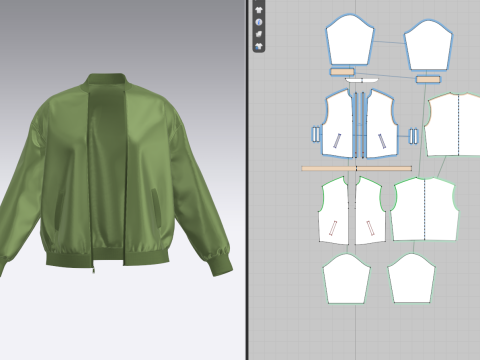The width and height of the screenshot is (480, 360).
Task: Select the bottom-left green-outlined sleeve pattern
Action: pyautogui.click(x=347, y=279)
